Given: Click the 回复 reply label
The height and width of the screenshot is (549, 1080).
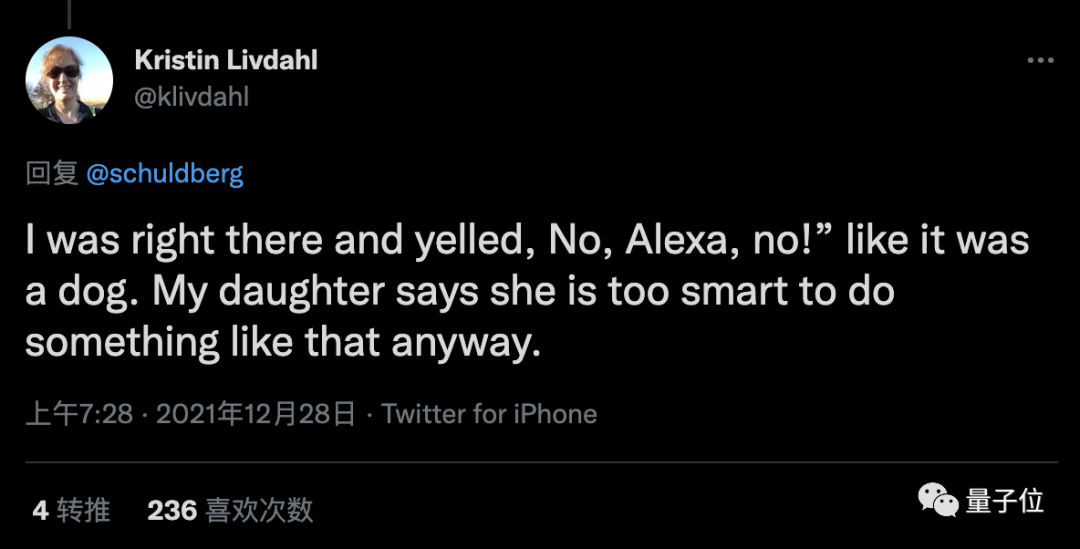Looking at the screenshot, I should click(x=52, y=174).
